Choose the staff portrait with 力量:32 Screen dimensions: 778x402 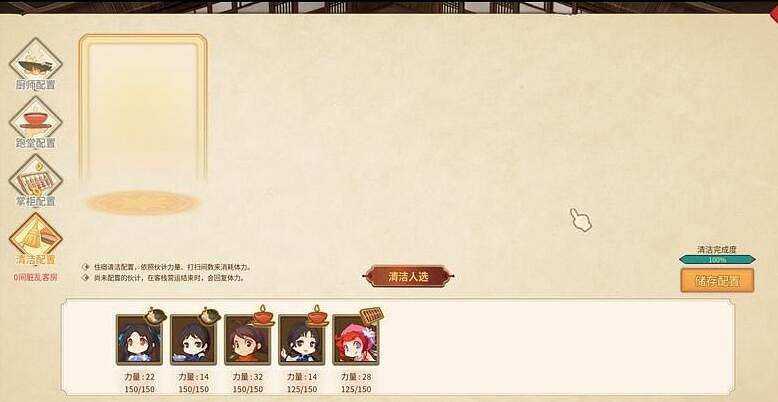pos(247,340)
